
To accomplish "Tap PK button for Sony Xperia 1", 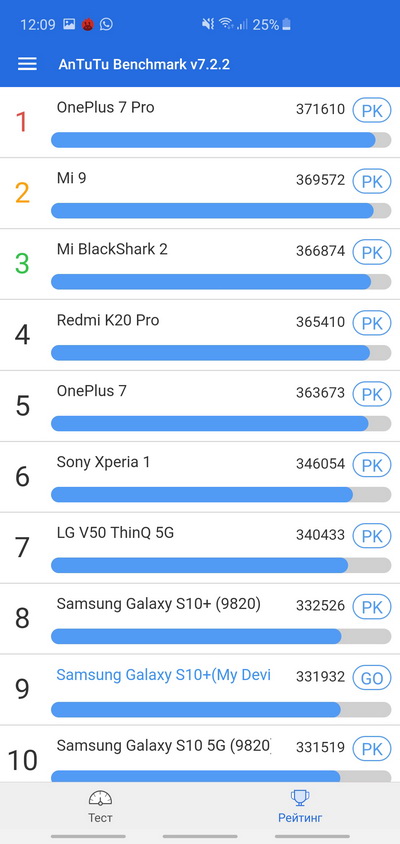I will click(371, 466).
